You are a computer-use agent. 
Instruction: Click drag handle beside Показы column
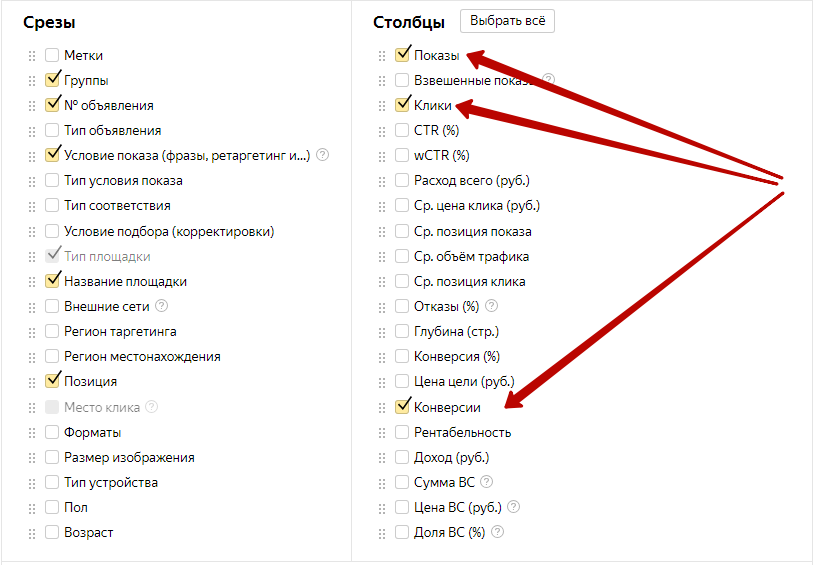381,56
